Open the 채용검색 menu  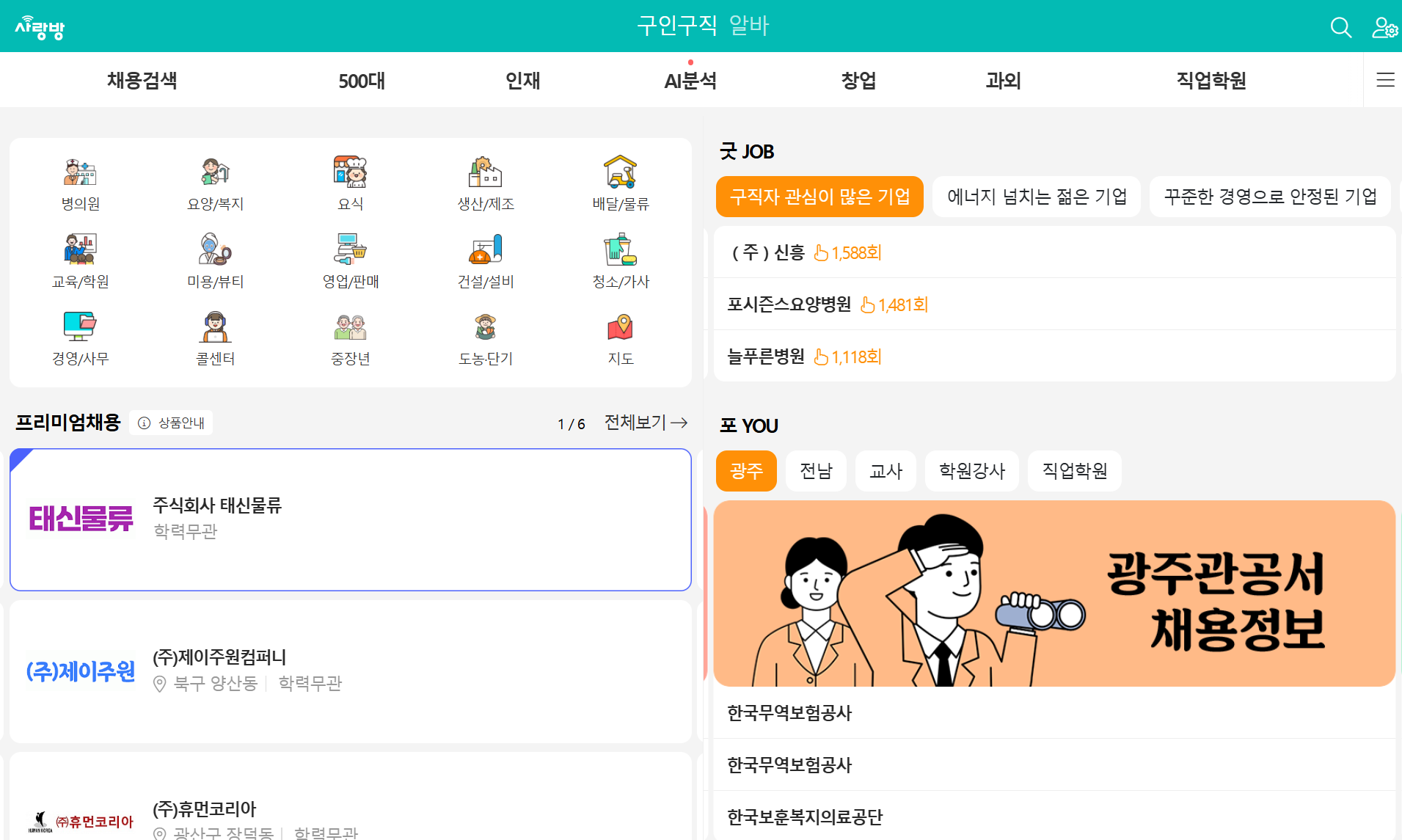point(142,80)
